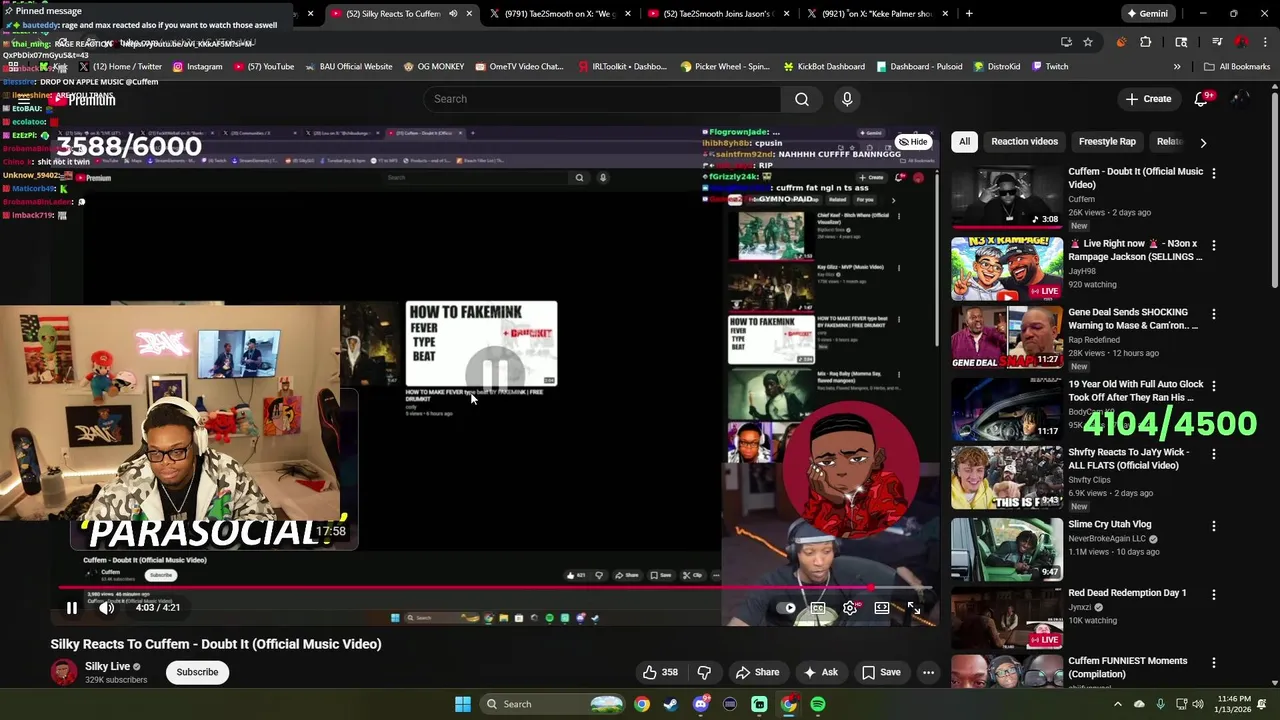
Task: Open the Chrome media controls icon
Action: [1217, 42]
